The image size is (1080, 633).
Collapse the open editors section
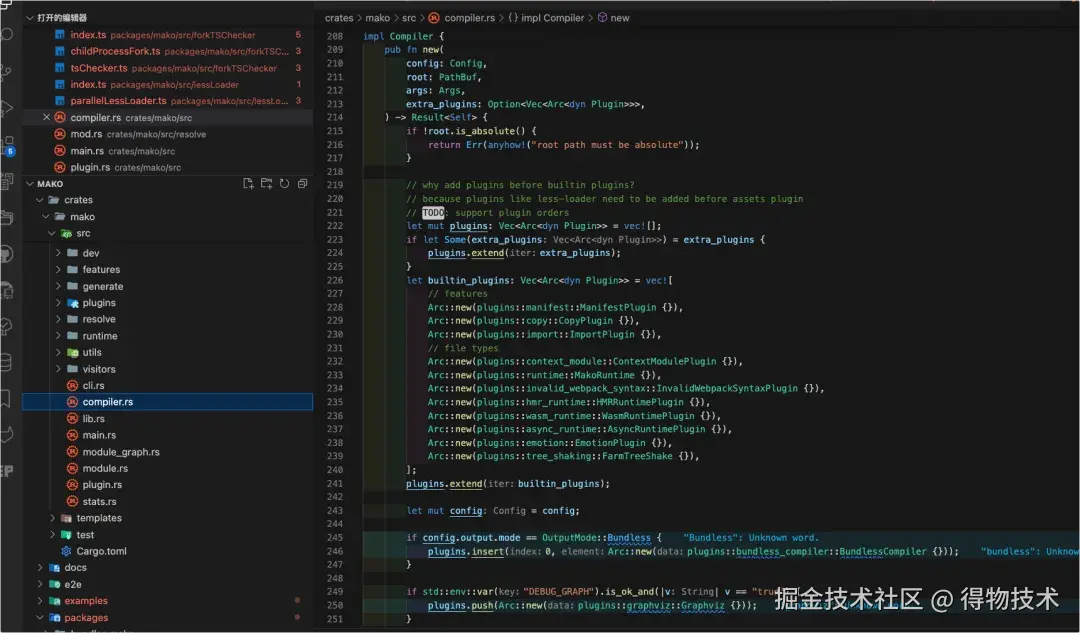point(30,18)
